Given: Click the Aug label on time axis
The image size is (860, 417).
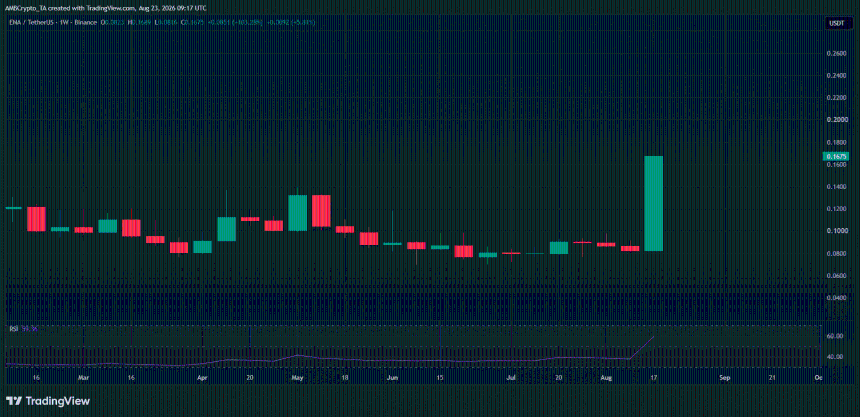Looking at the screenshot, I should pos(606,377).
